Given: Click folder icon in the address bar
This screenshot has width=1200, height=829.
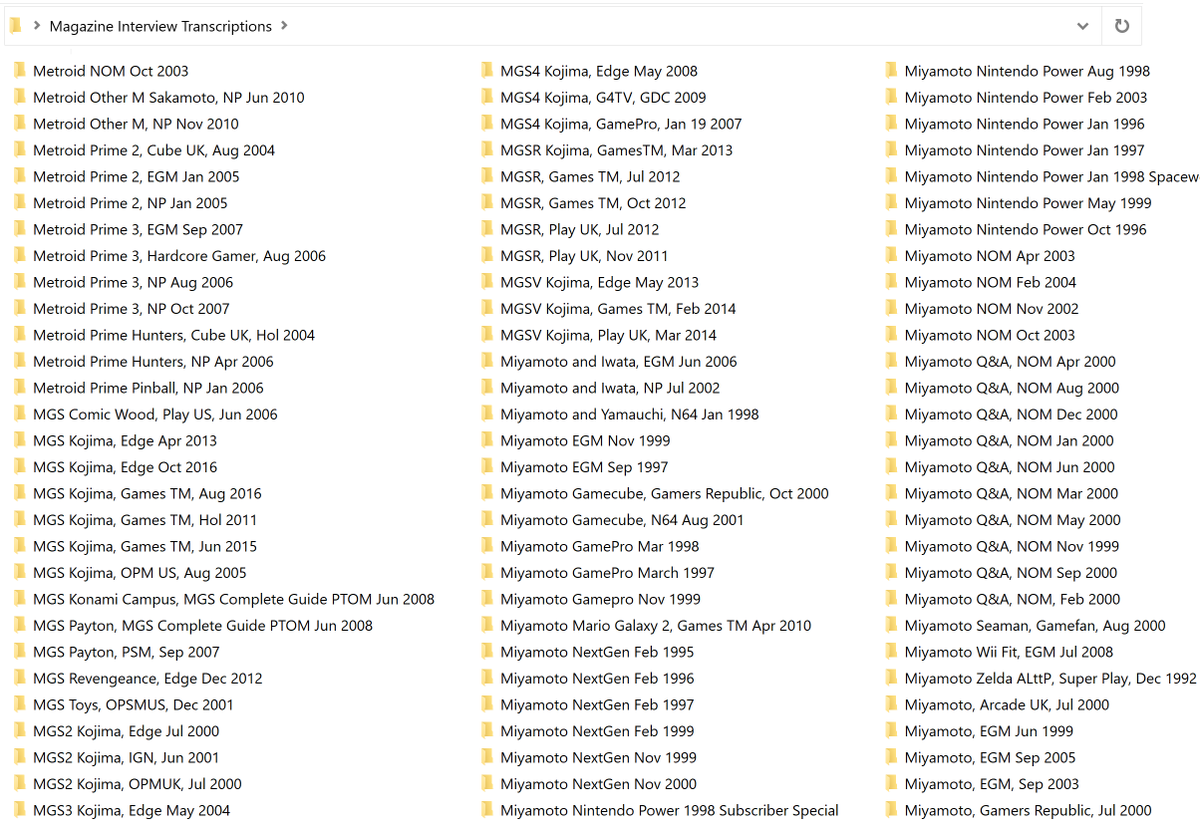Looking at the screenshot, I should [x=15, y=26].
